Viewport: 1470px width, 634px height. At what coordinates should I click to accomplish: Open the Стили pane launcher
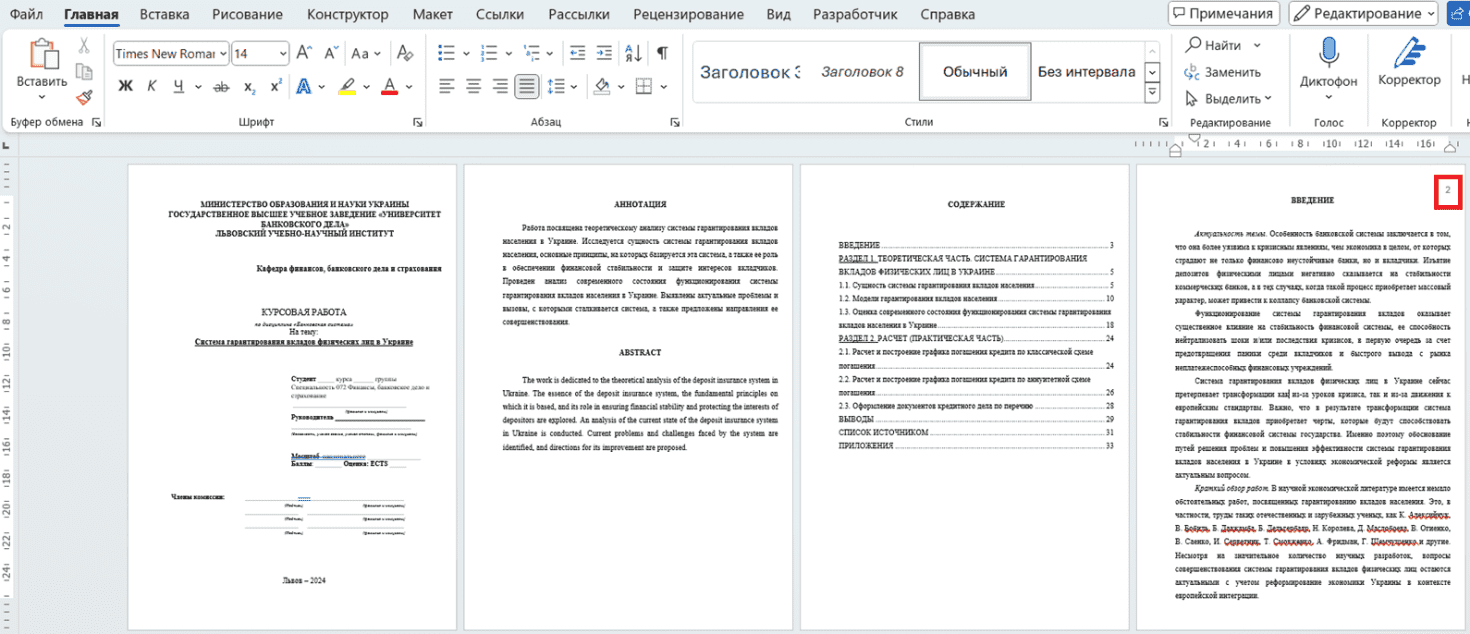1163,122
